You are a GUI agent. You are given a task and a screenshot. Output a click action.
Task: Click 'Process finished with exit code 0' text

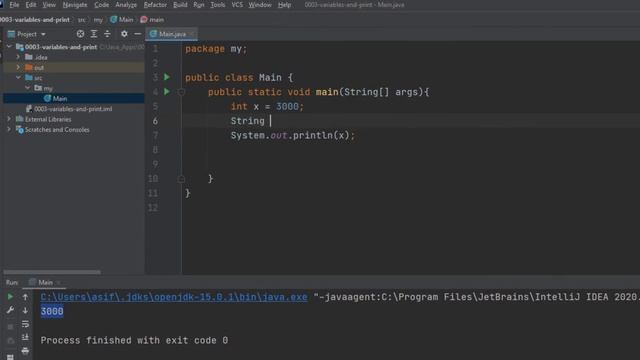coord(134,340)
